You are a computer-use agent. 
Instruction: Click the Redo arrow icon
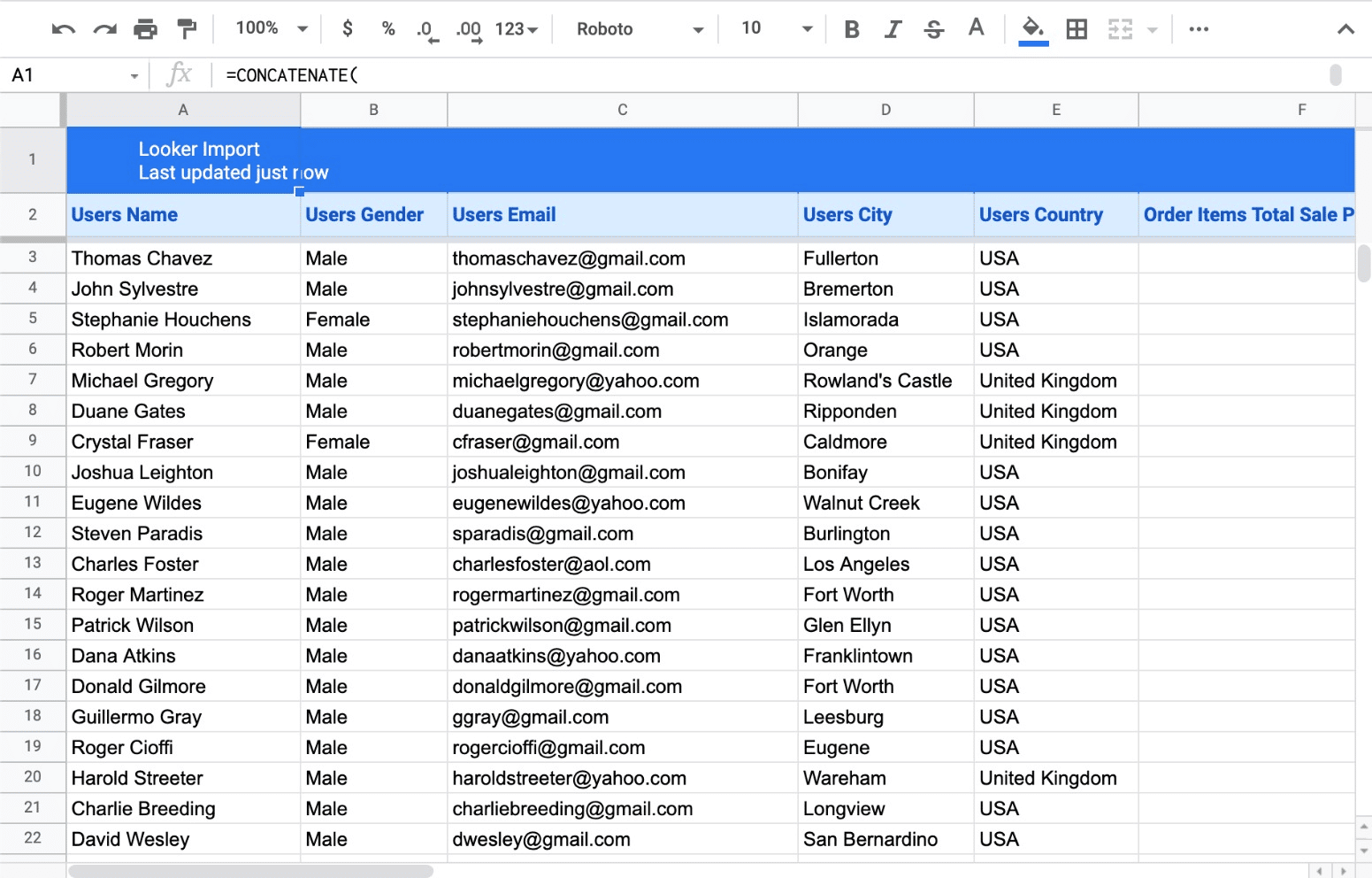pos(105,29)
